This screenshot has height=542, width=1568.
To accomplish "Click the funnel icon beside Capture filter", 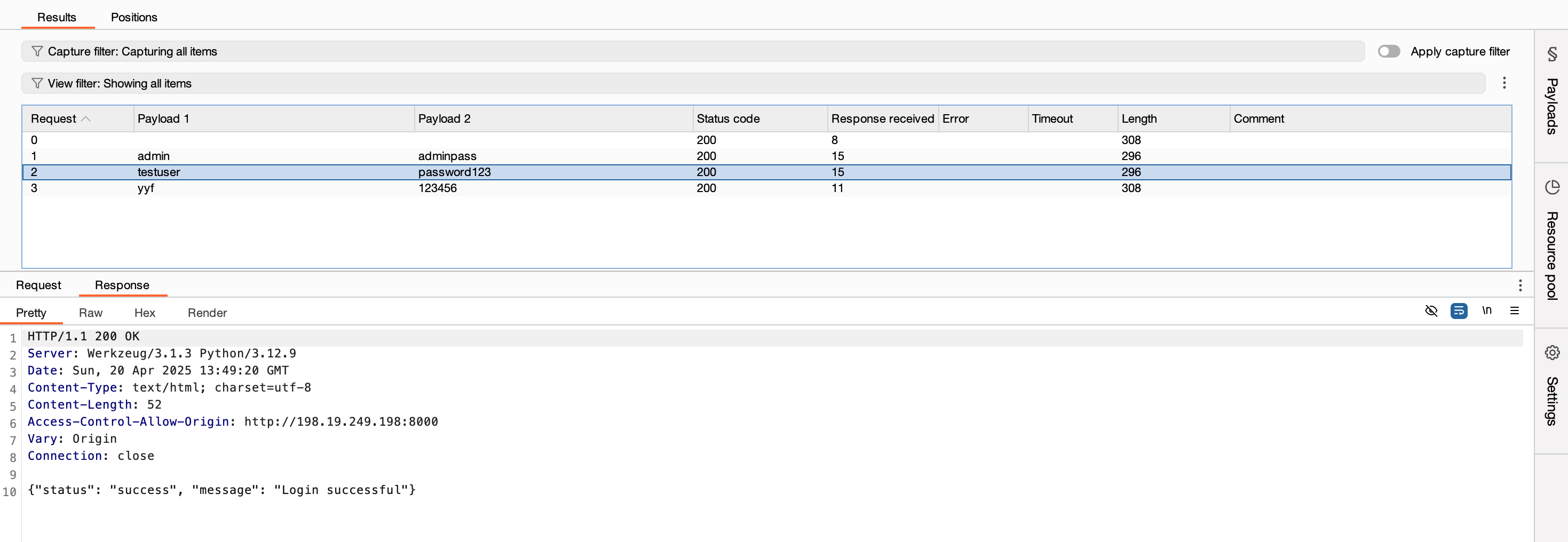I will point(36,51).
